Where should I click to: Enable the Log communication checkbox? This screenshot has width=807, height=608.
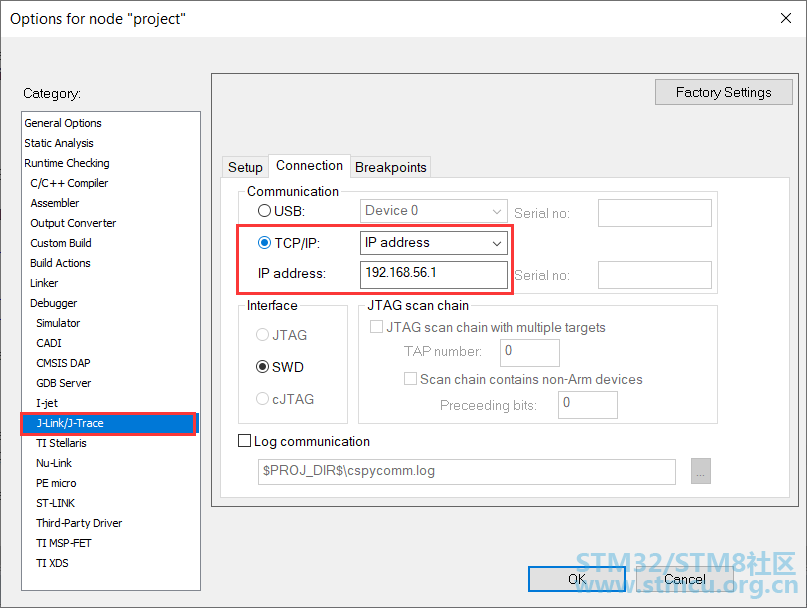(x=244, y=441)
